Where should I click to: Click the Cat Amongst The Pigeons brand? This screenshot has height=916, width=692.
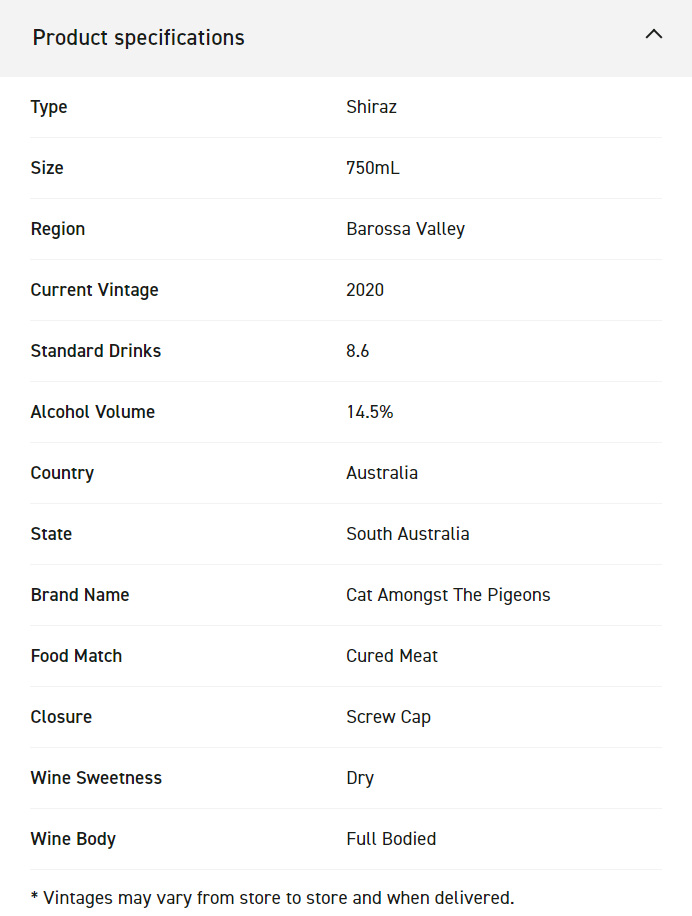pyautogui.click(x=448, y=595)
